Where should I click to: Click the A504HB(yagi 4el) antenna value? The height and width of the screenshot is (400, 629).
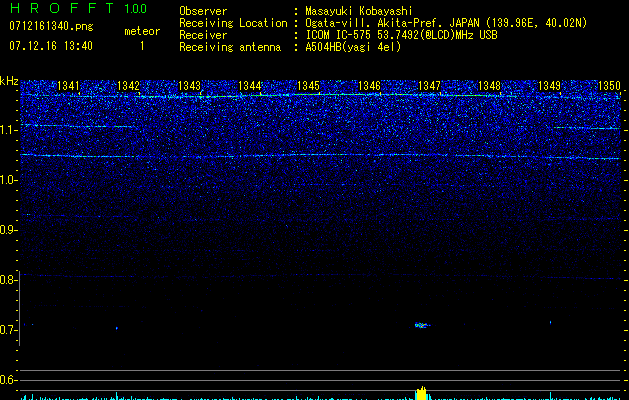tap(353, 47)
